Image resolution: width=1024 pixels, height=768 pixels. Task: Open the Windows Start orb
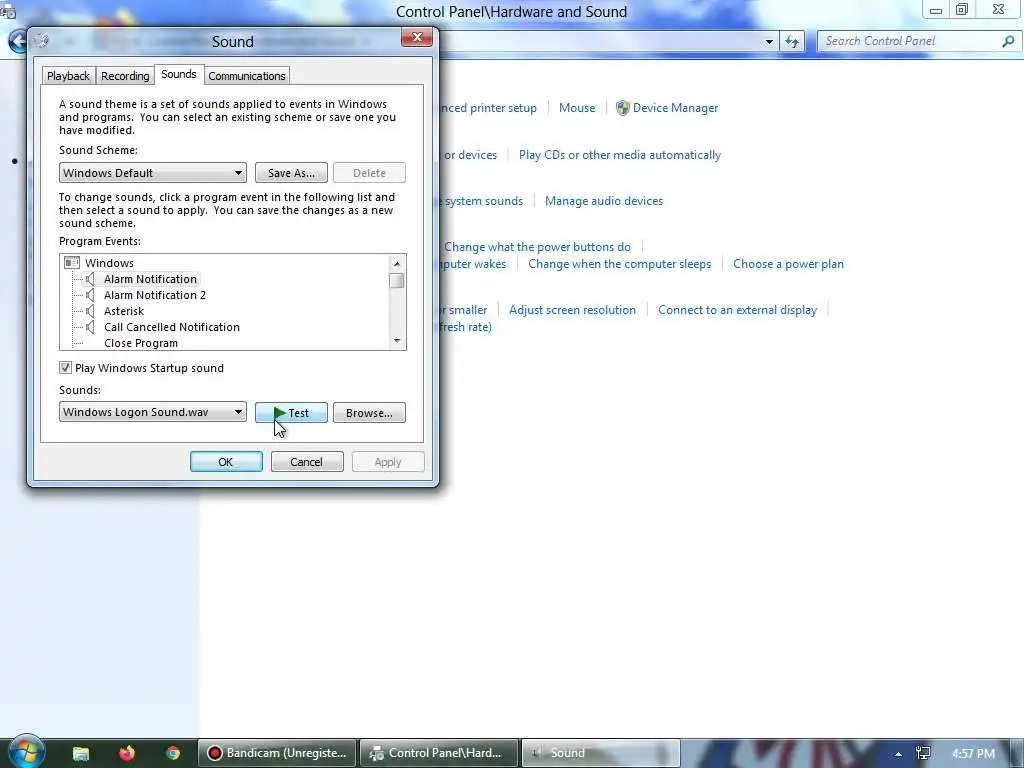(25, 753)
